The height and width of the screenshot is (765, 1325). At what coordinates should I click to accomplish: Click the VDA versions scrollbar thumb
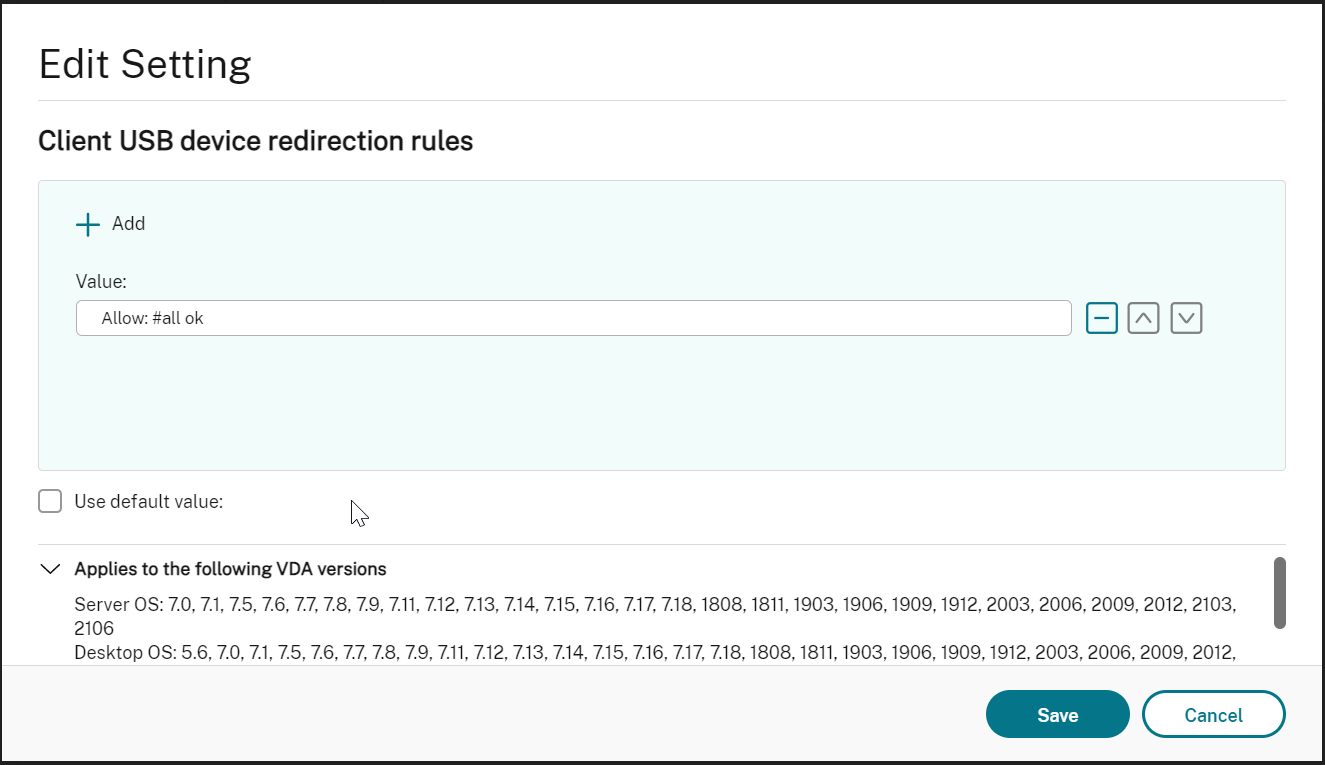(1279, 592)
